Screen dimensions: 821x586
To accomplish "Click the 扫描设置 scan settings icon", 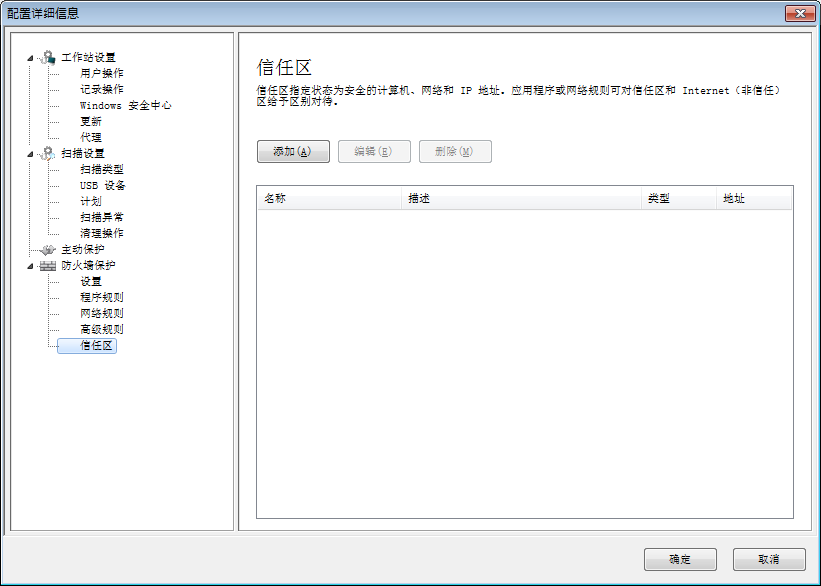I will (x=47, y=153).
